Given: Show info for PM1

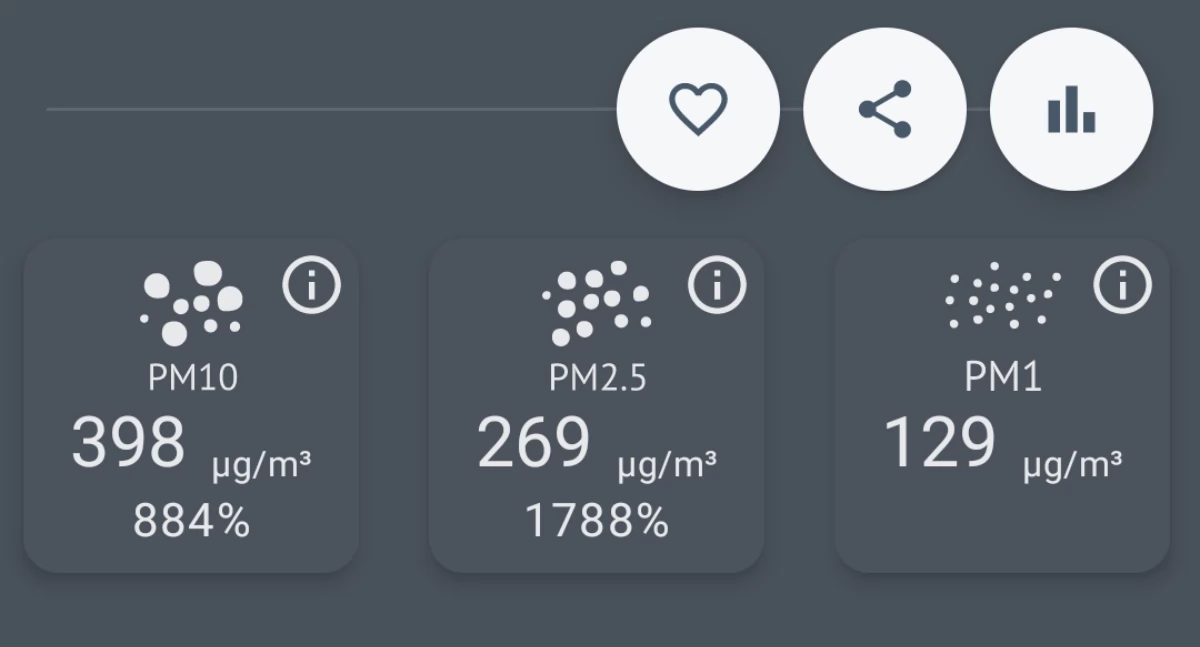Looking at the screenshot, I should [x=1123, y=286].
